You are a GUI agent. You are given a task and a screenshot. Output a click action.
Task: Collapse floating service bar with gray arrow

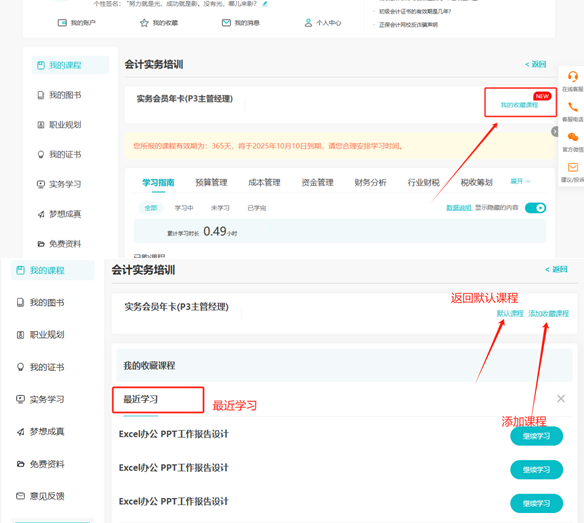tap(555, 131)
